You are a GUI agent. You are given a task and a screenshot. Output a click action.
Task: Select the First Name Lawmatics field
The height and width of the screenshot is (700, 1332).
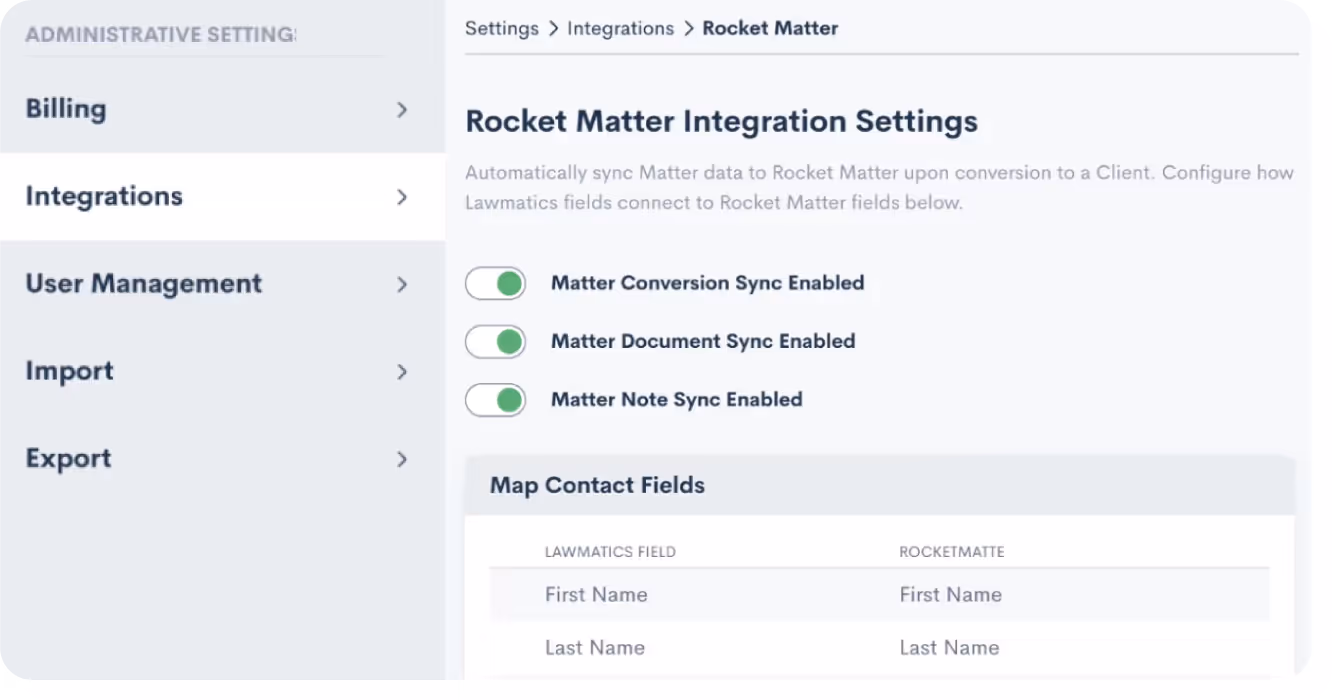pyautogui.click(x=596, y=594)
